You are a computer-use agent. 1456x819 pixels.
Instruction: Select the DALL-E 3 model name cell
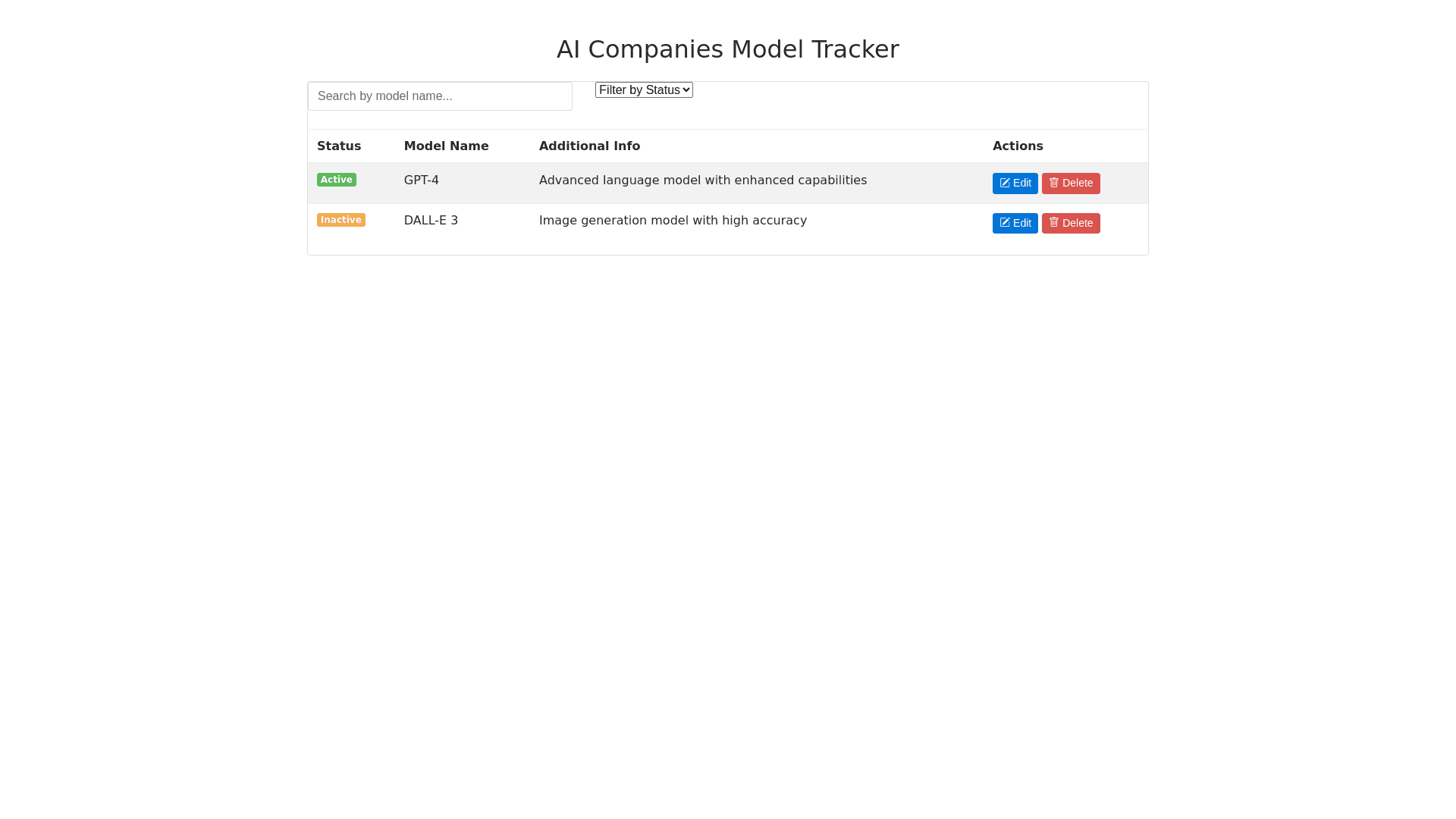[431, 221]
